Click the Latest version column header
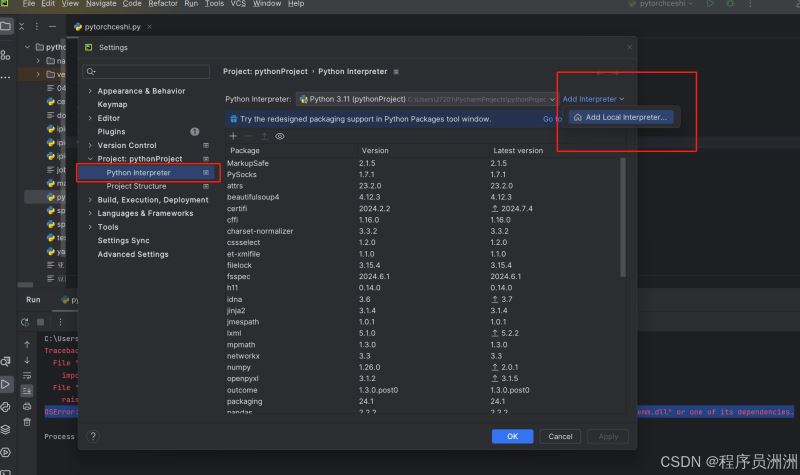 click(x=518, y=151)
